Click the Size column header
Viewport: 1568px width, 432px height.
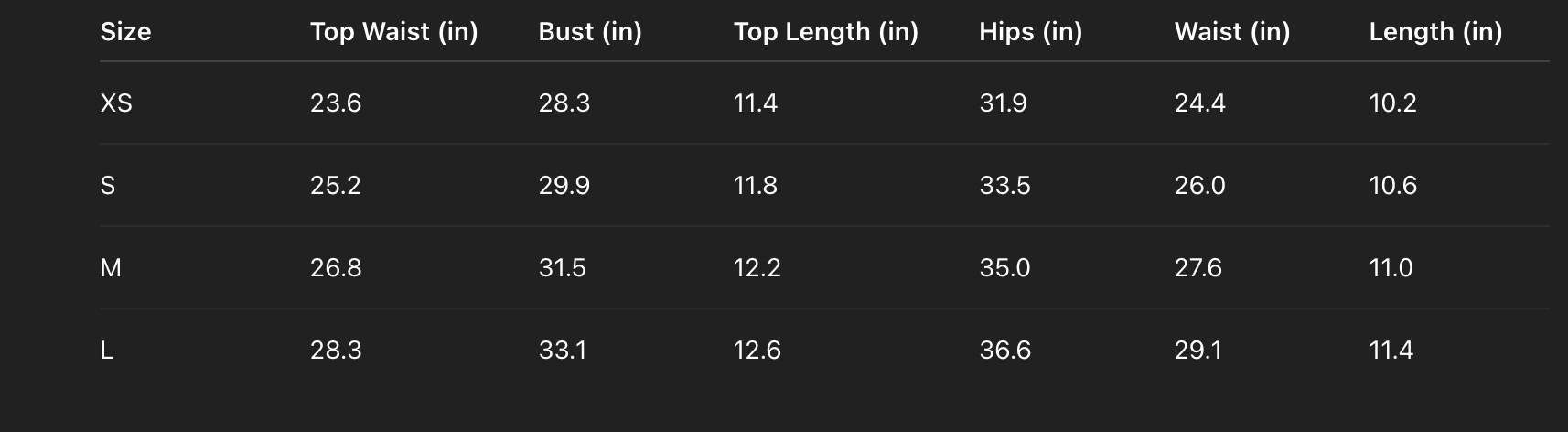point(125,32)
